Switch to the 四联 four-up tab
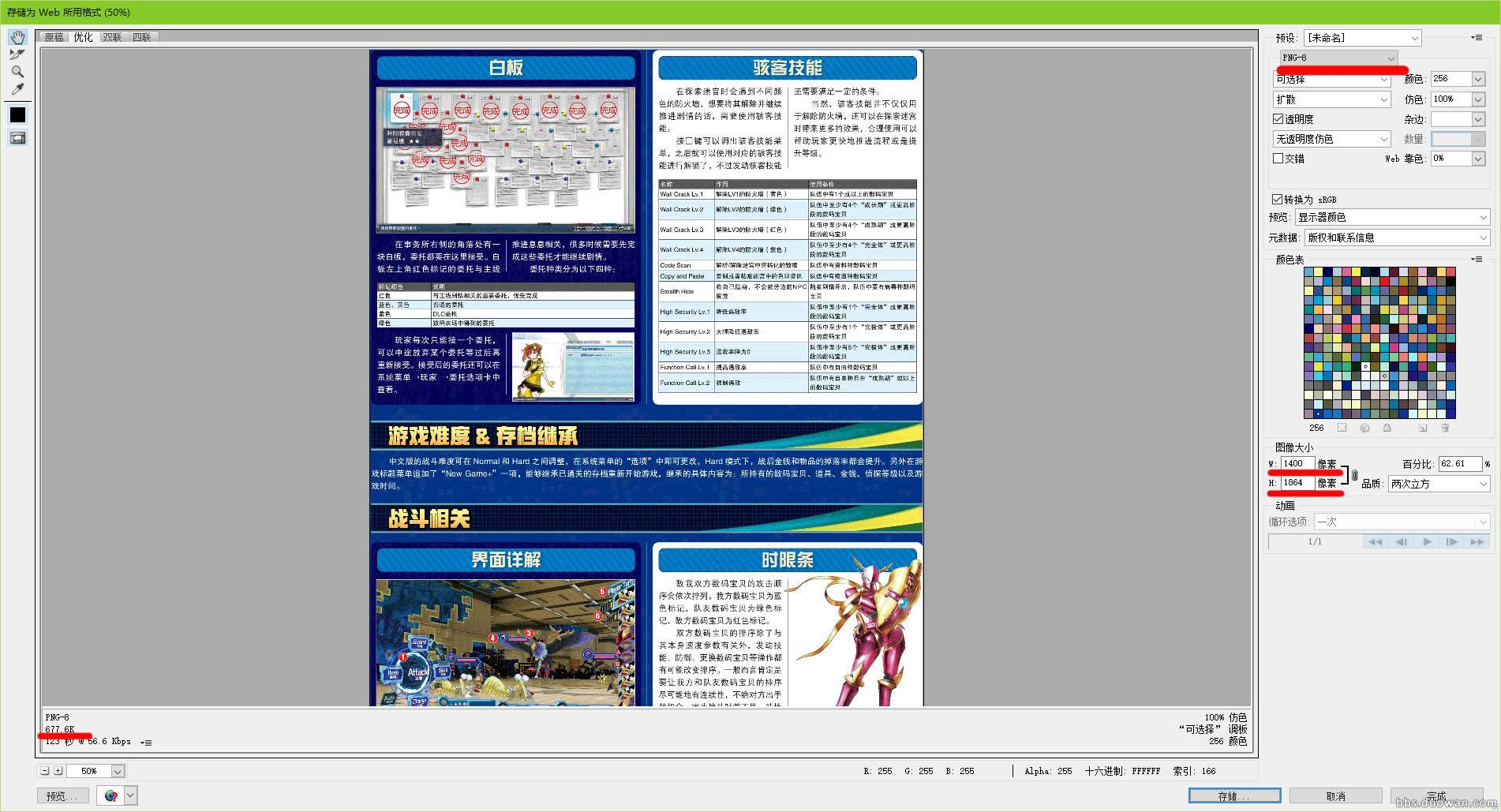 click(142, 37)
